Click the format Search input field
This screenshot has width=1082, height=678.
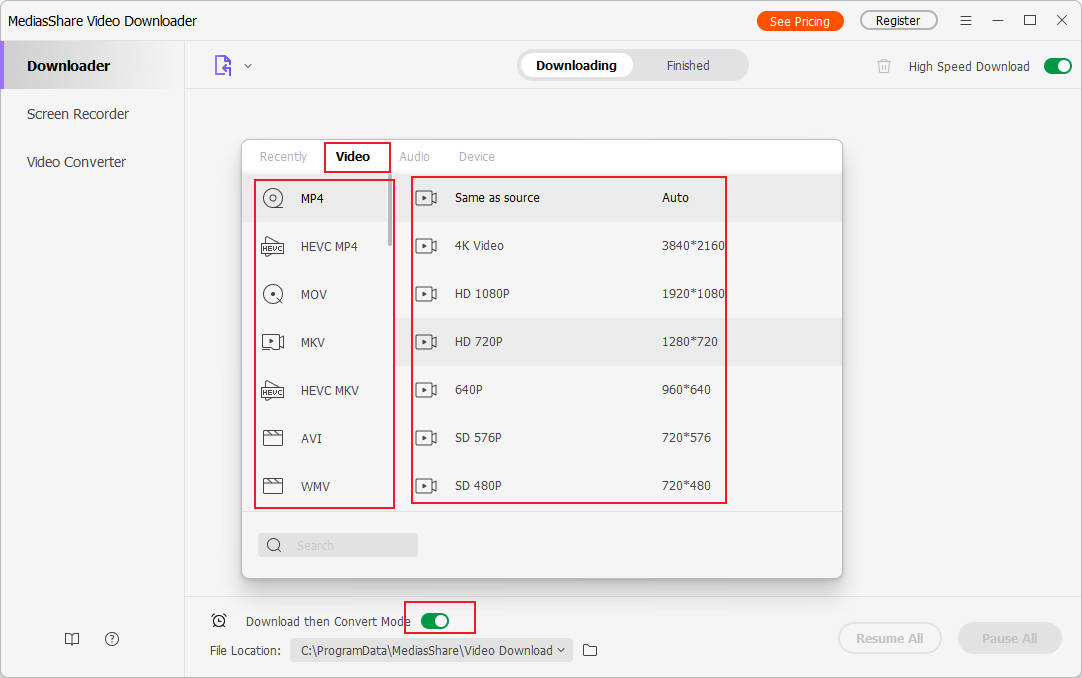(x=337, y=545)
